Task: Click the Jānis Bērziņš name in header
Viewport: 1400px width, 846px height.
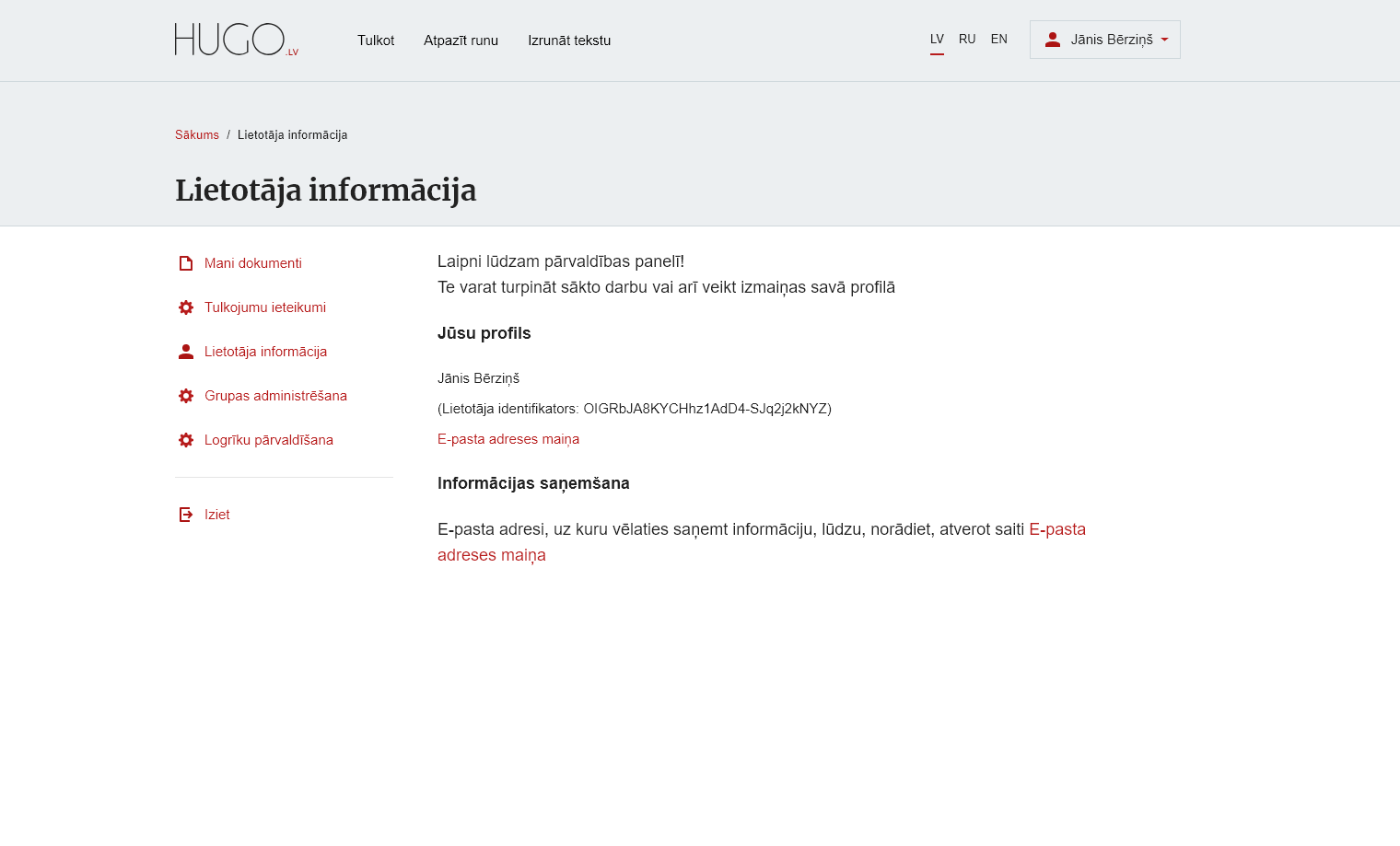Action: (1112, 40)
